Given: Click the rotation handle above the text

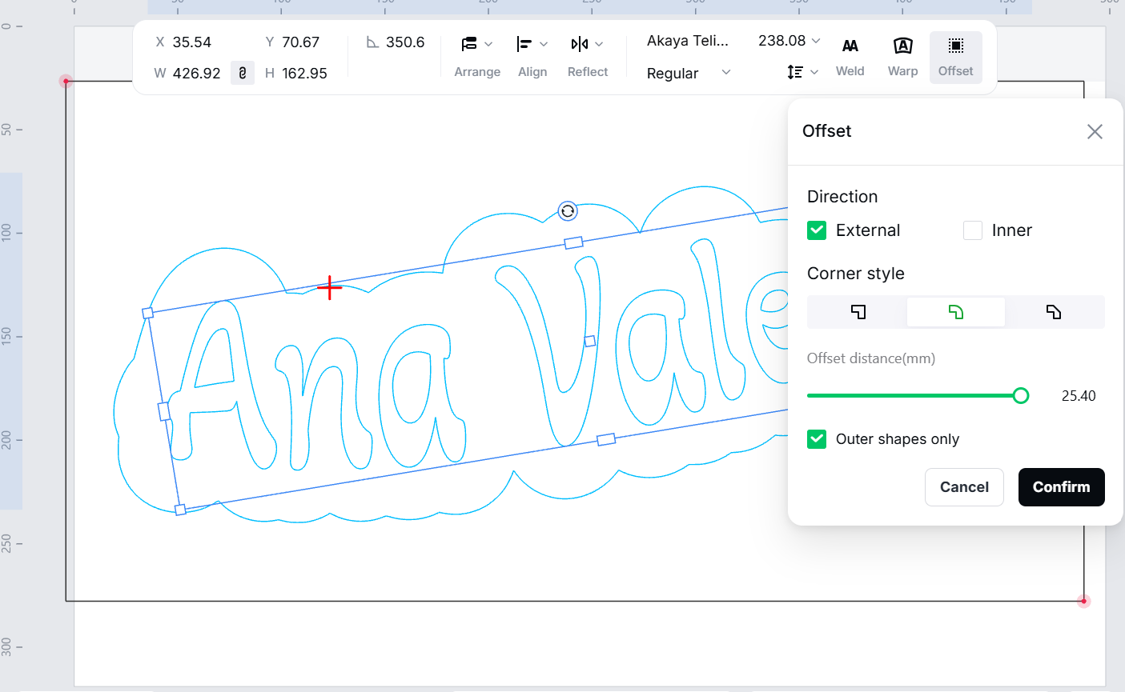Looking at the screenshot, I should (568, 211).
